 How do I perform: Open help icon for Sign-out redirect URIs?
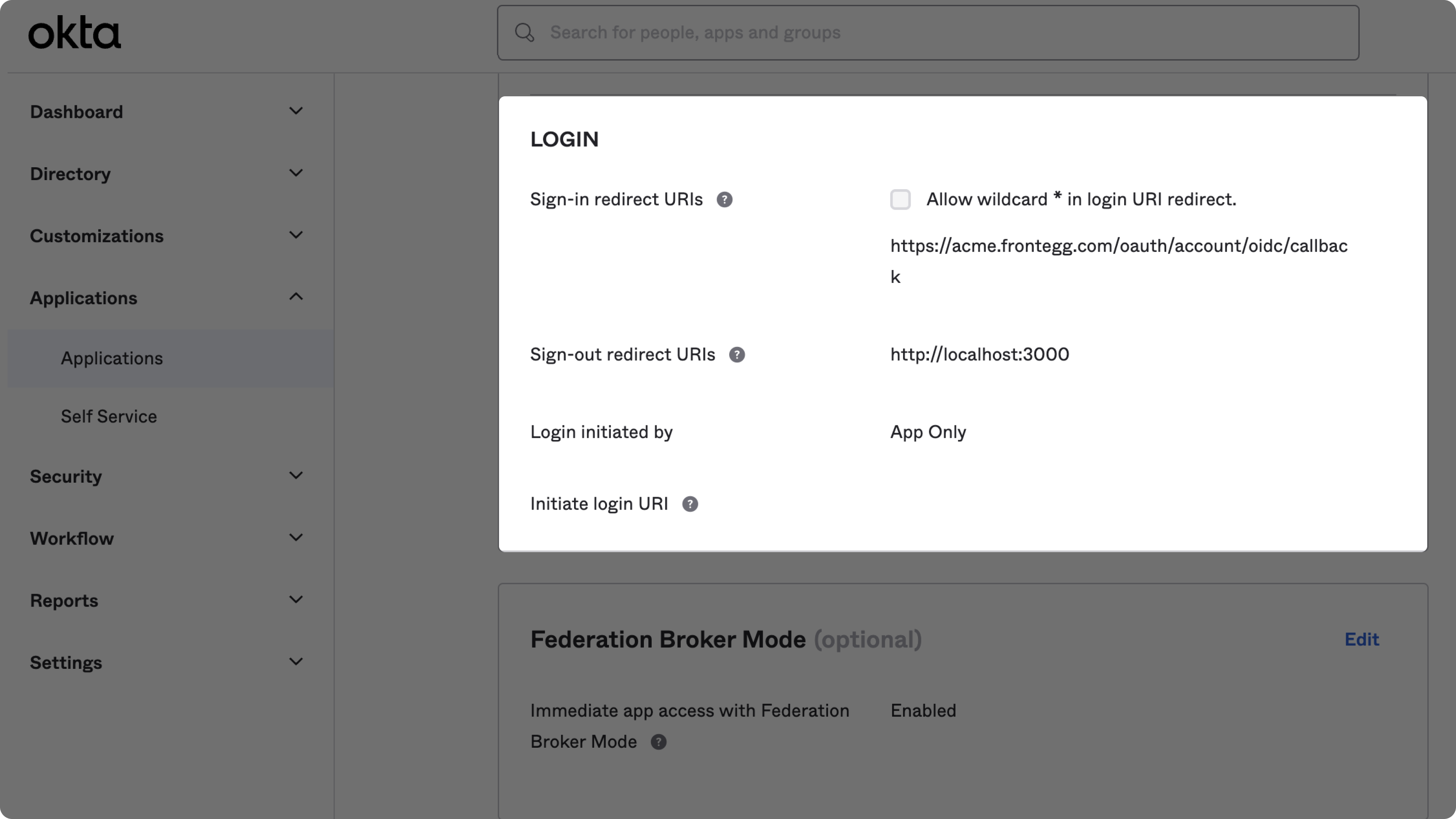(736, 355)
